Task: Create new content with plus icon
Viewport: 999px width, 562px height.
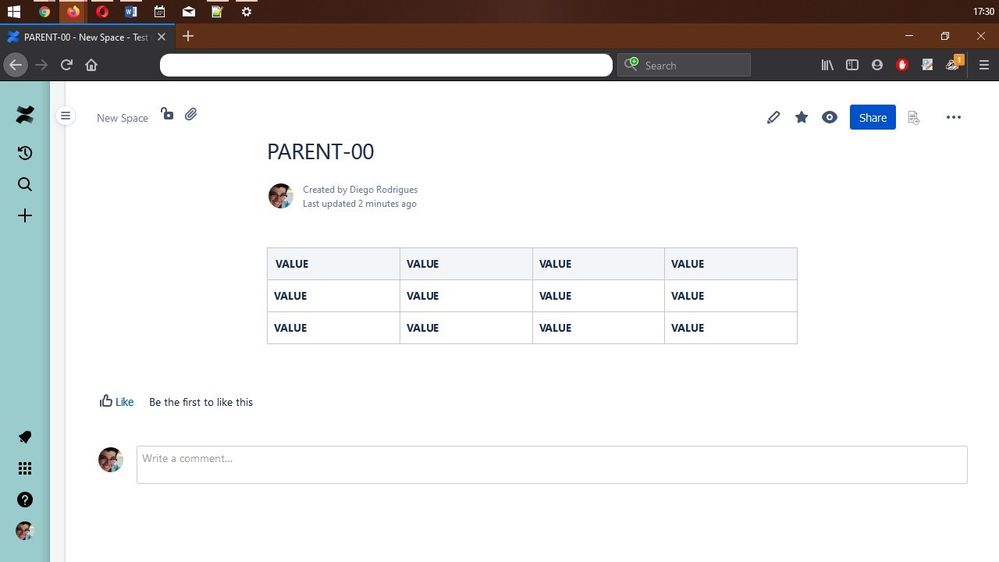Action: (x=25, y=215)
